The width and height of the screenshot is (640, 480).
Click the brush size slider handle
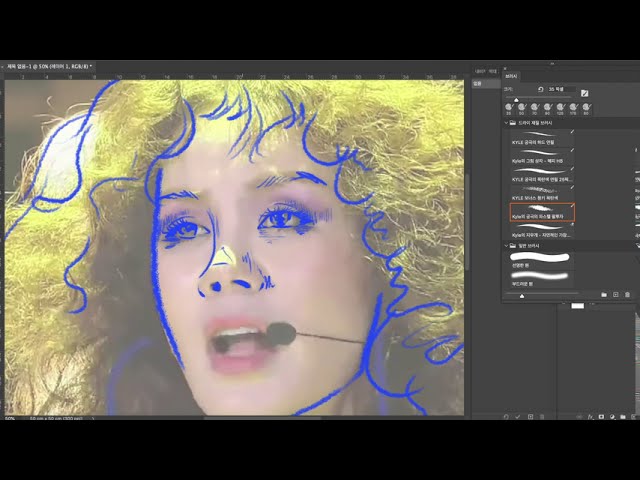click(x=516, y=100)
